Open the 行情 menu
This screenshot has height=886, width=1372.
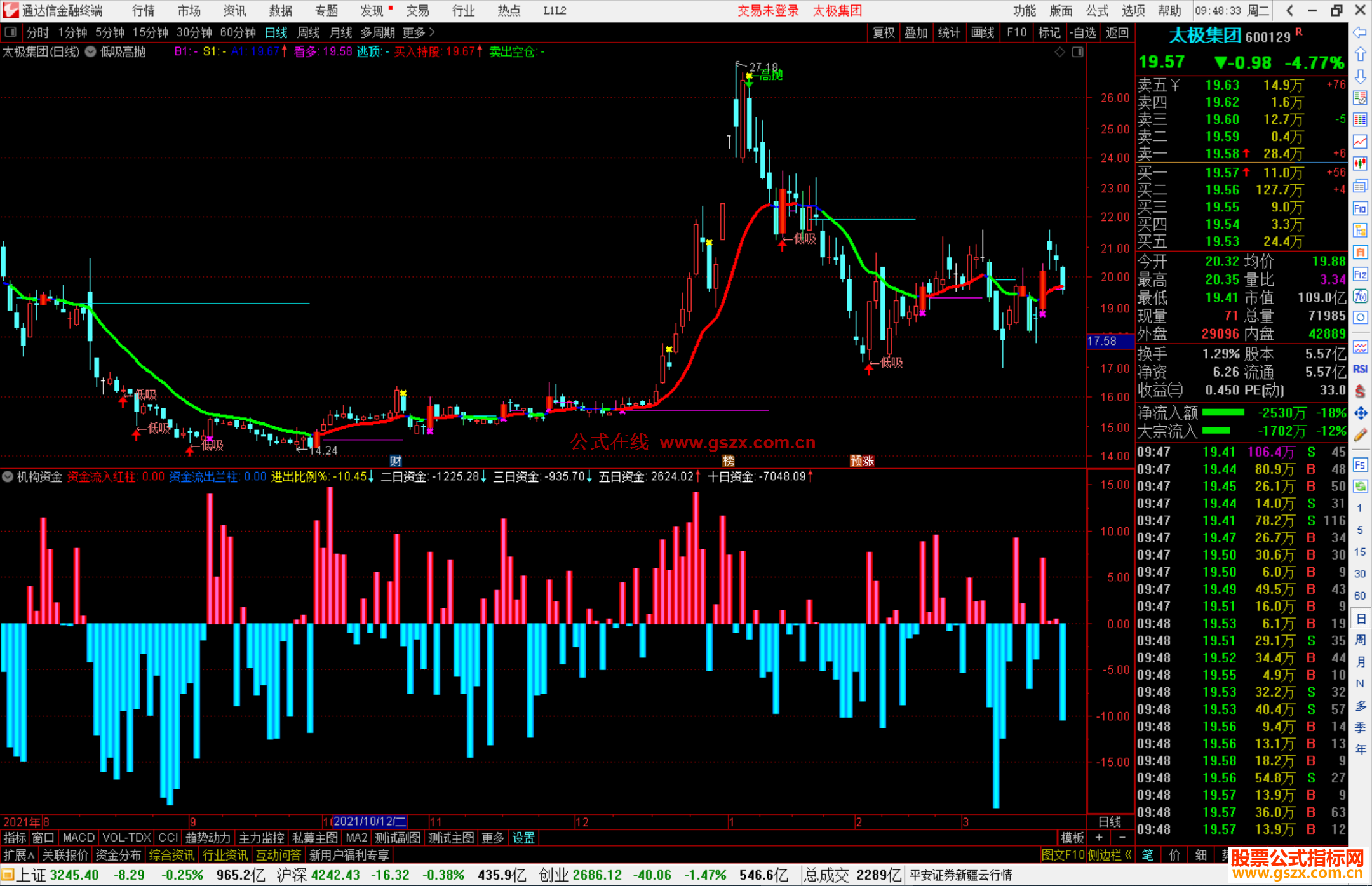point(144,10)
